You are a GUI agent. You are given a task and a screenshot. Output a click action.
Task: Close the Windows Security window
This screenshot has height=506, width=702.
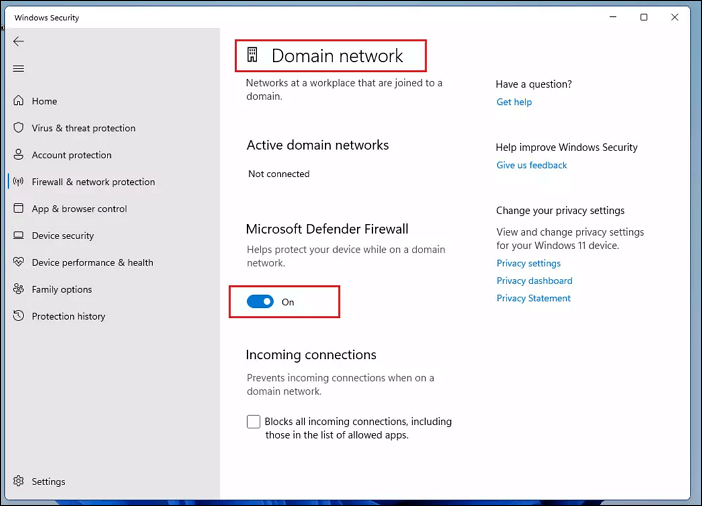pos(674,17)
